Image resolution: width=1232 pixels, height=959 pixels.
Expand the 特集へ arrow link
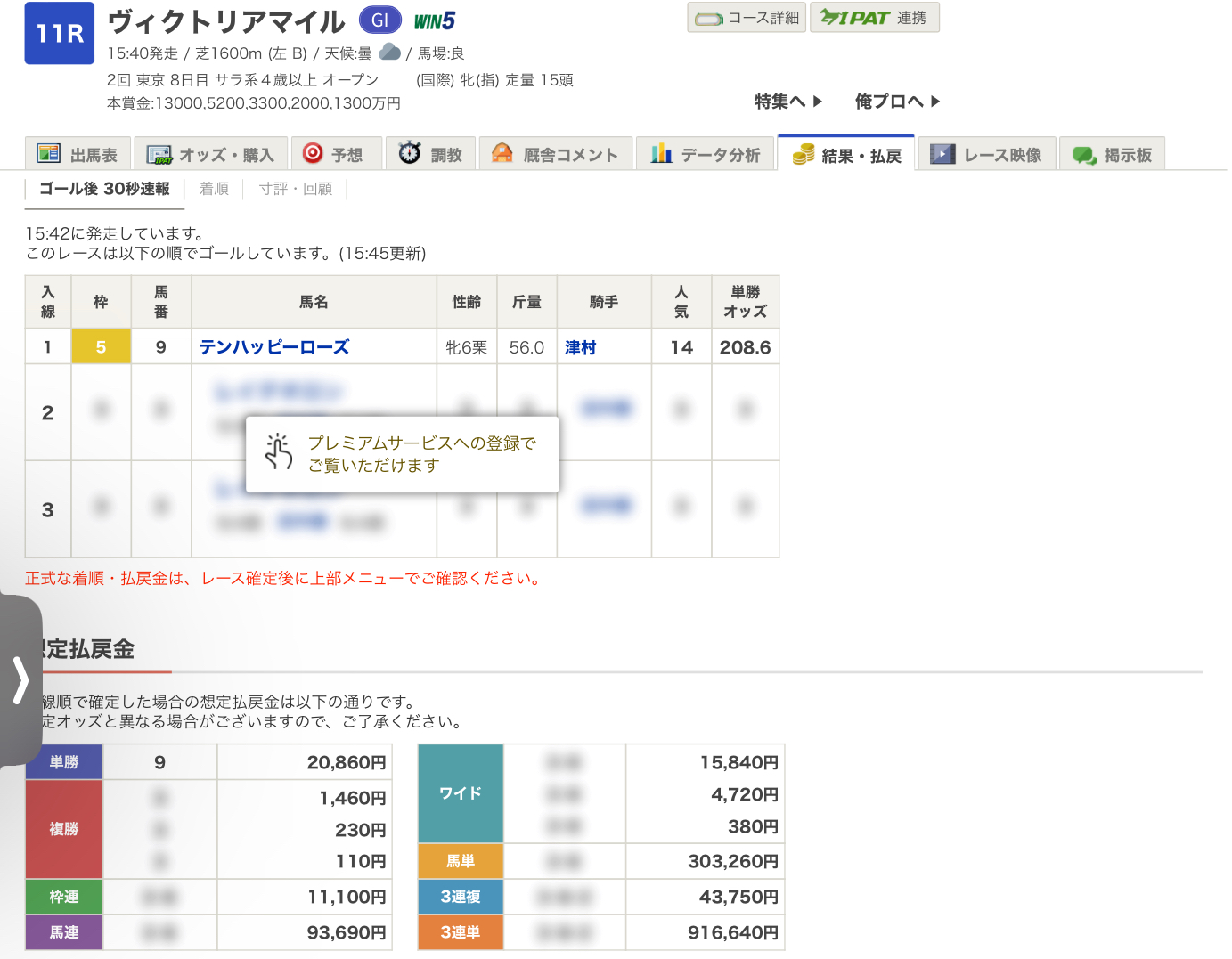[788, 102]
